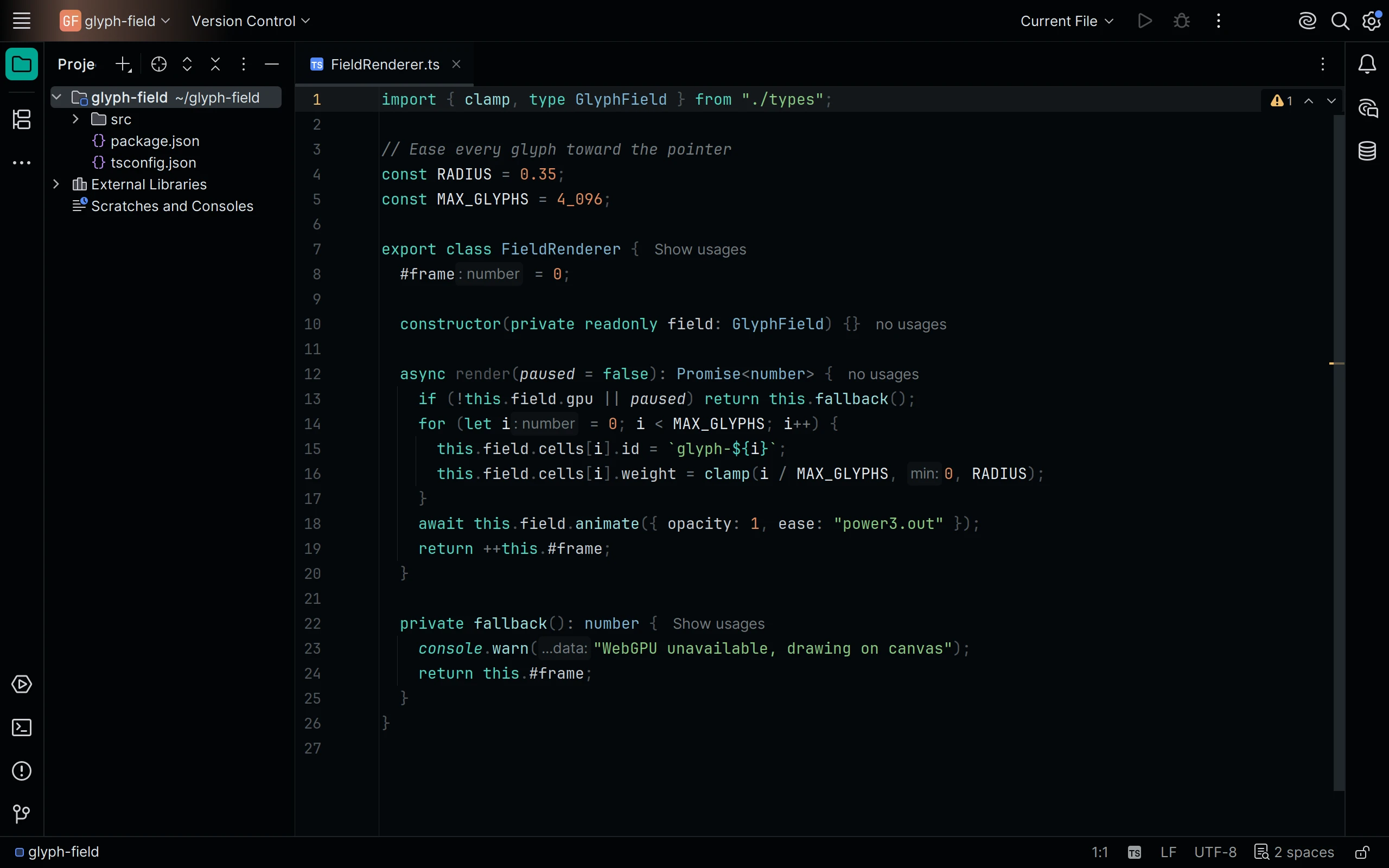Open the Project tool window icon
The image size is (1389, 868).
tap(22, 63)
